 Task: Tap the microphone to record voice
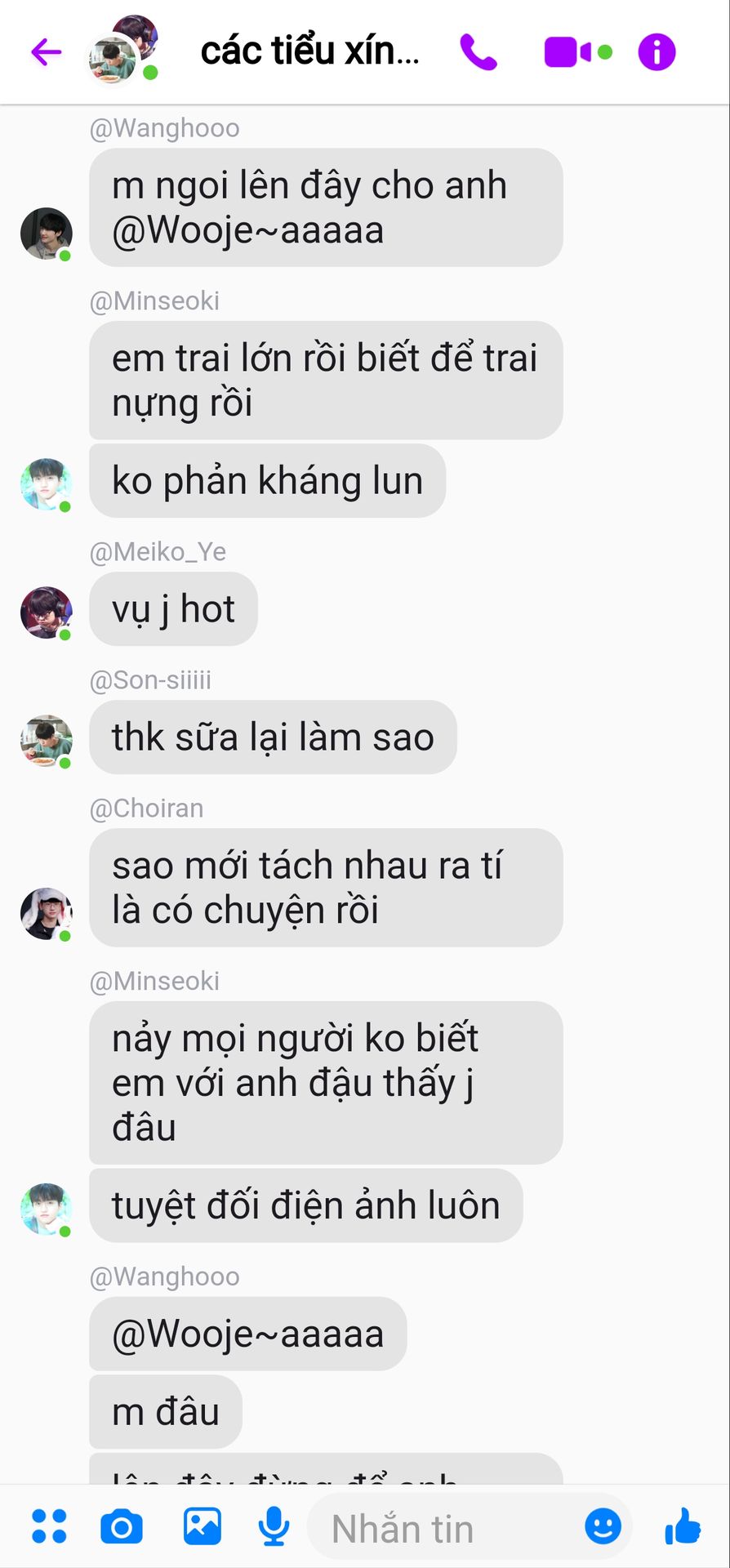(274, 1526)
